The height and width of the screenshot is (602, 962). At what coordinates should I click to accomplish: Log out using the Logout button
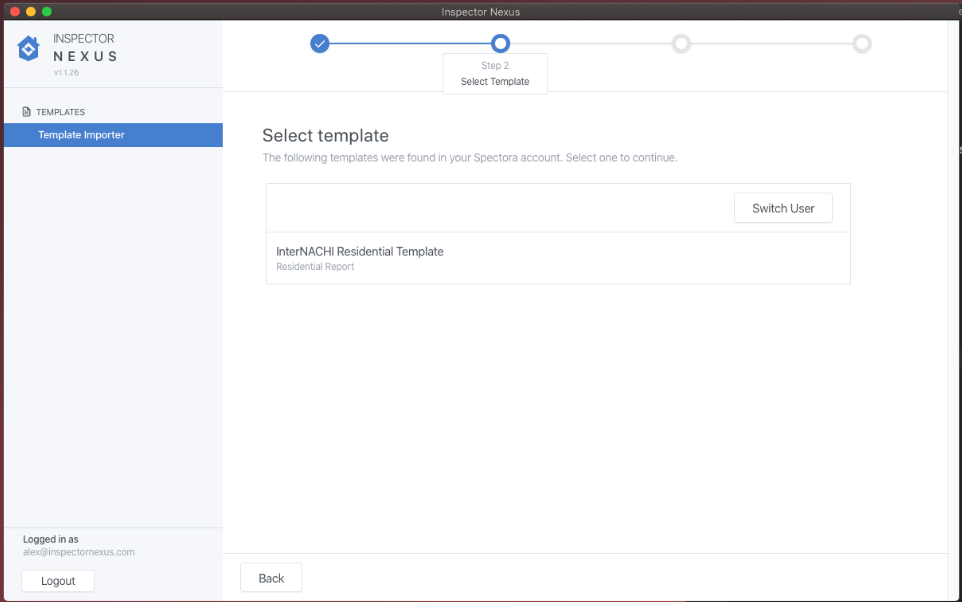pyautogui.click(x=58, y=581)
